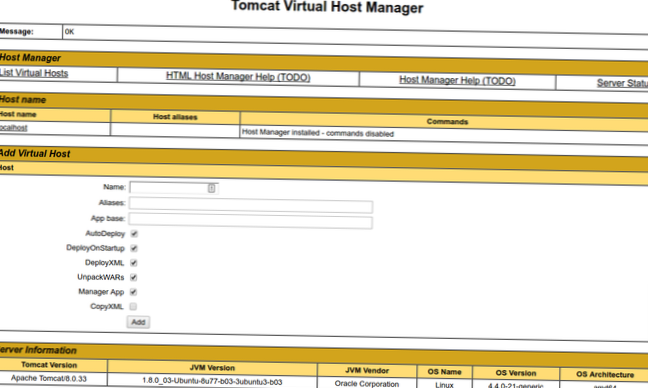Screen dimensions: 648x388
Task: Click the 'Server Information' section heading
Action: (38, 350)
